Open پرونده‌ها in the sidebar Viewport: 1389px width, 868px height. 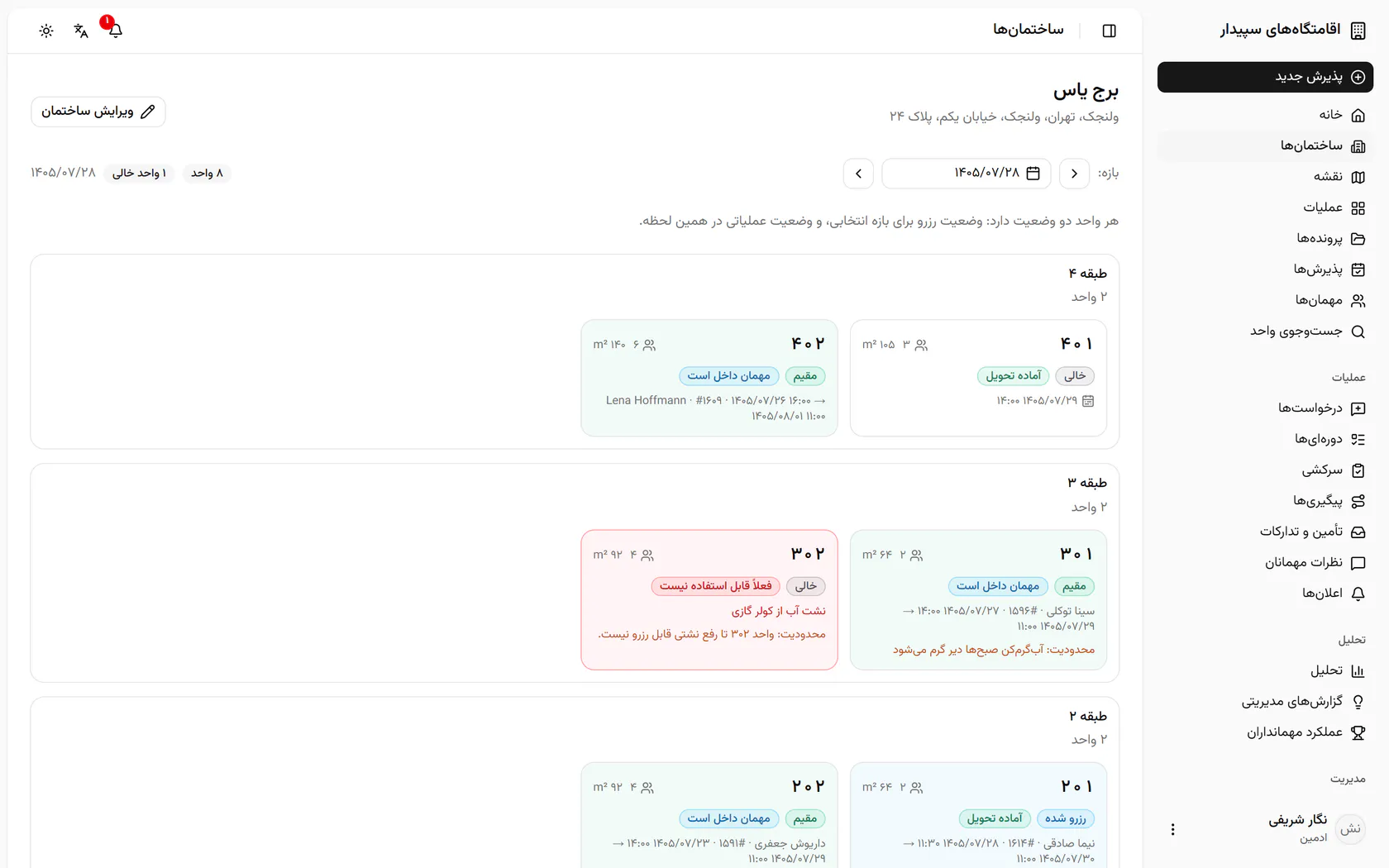pyautogui.click(x=1265, y=239)
